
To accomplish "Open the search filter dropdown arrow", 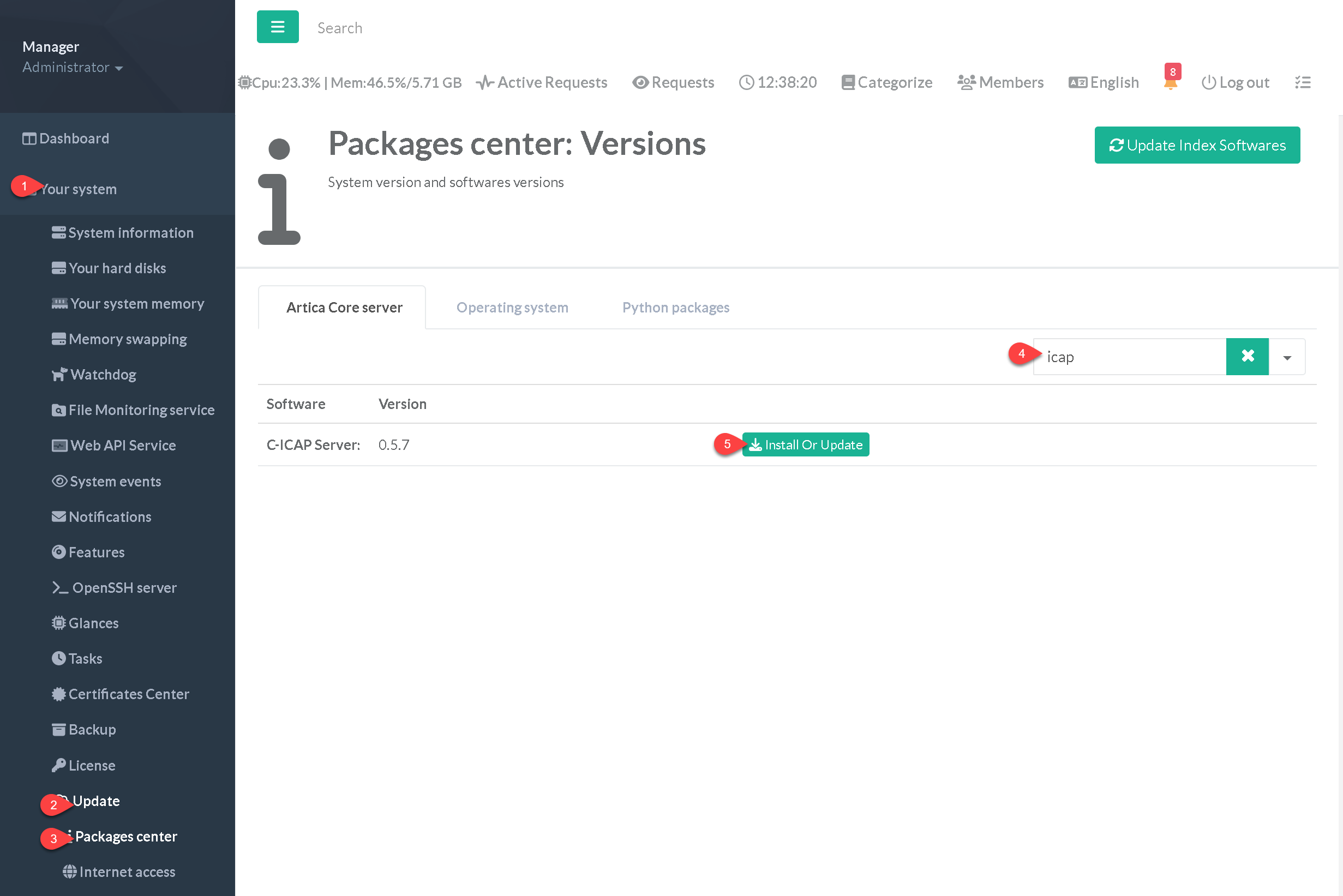I will pyautogui.click(x=1286, y=358).
